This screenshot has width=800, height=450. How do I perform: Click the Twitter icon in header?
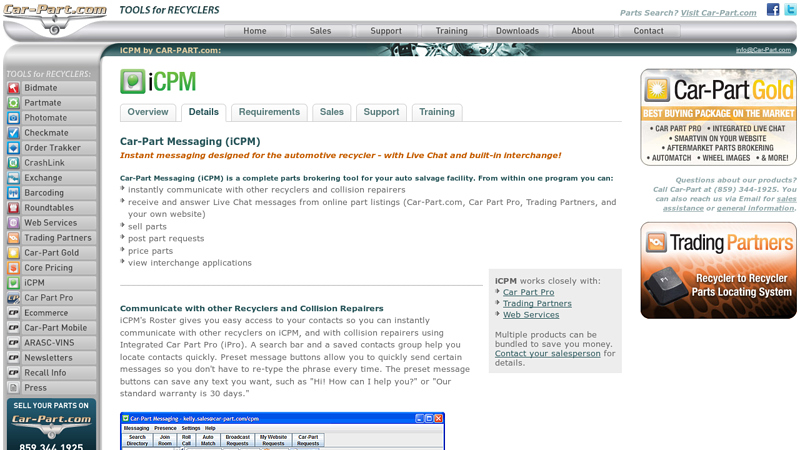point(789,10)
